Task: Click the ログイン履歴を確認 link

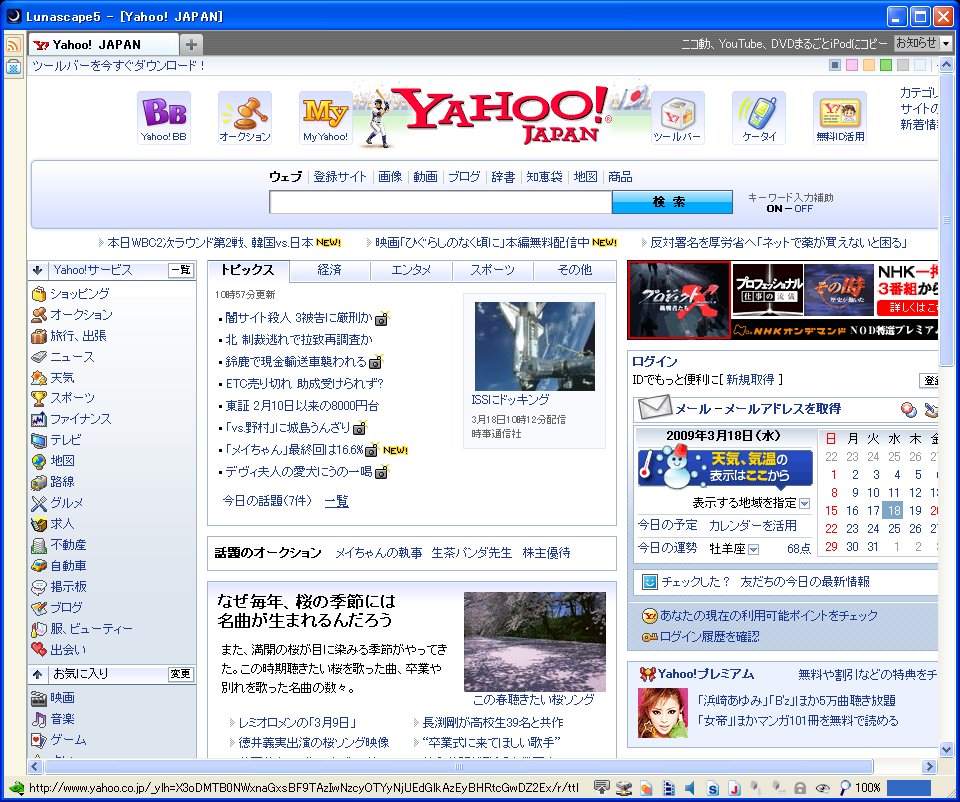Action: (x=710, y=637)
